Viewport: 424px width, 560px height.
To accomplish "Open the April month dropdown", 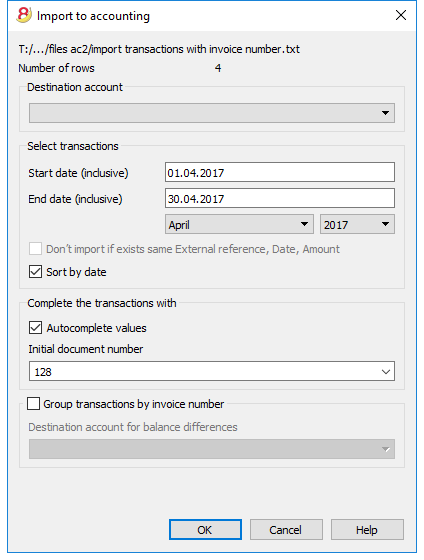I will click(239, 224).
